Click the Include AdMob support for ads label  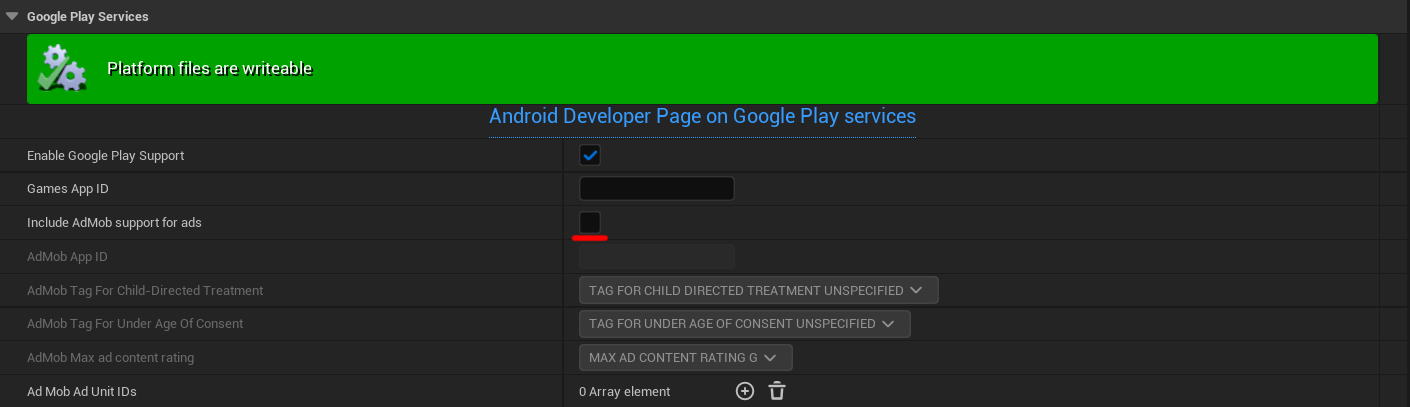click(x=114, y=222)
